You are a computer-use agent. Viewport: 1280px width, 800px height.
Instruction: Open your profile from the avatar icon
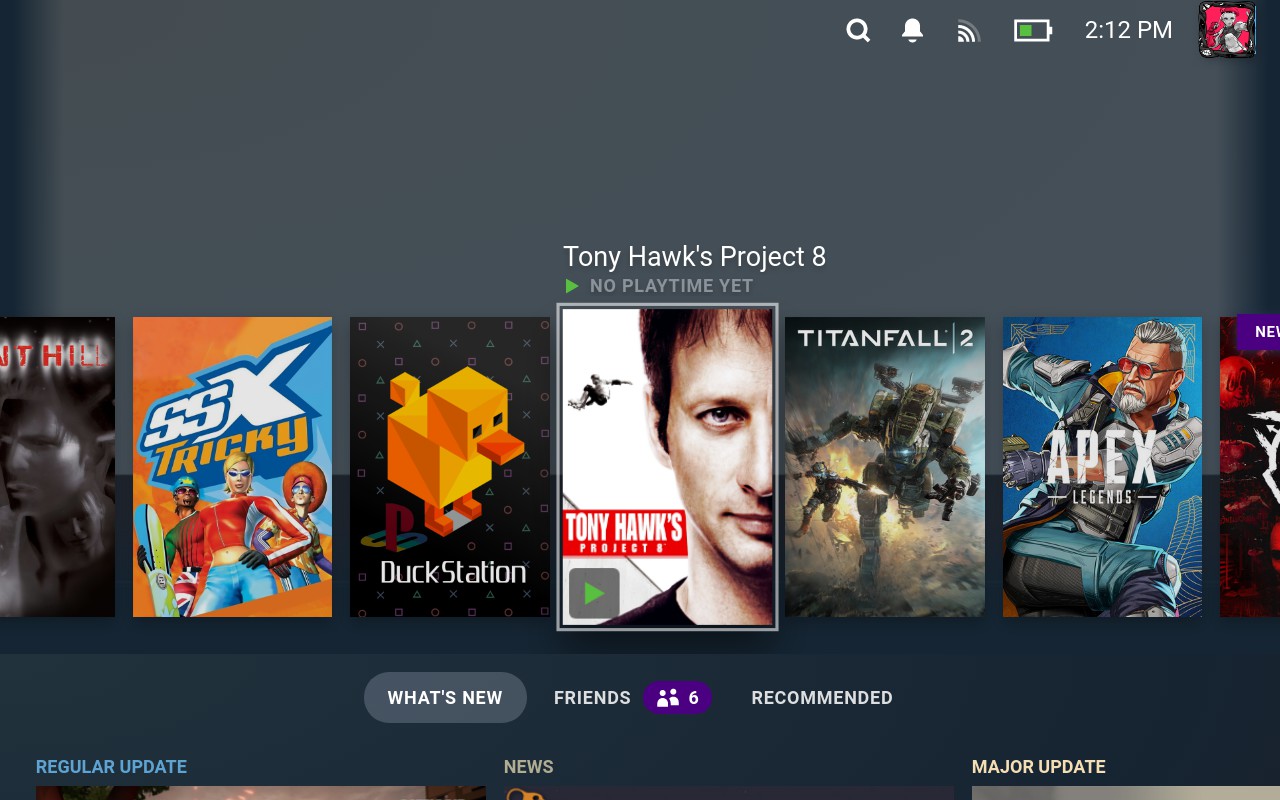[1226, 30]
